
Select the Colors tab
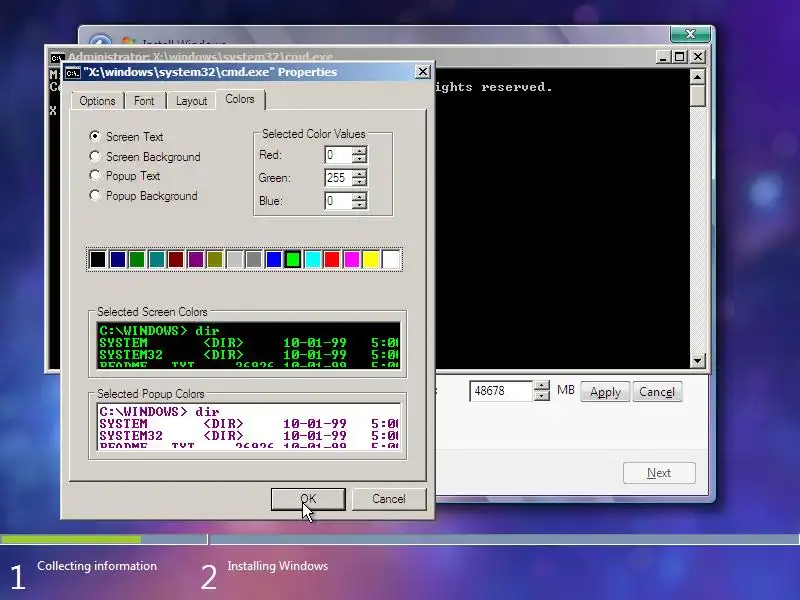[x=240, y=99]
